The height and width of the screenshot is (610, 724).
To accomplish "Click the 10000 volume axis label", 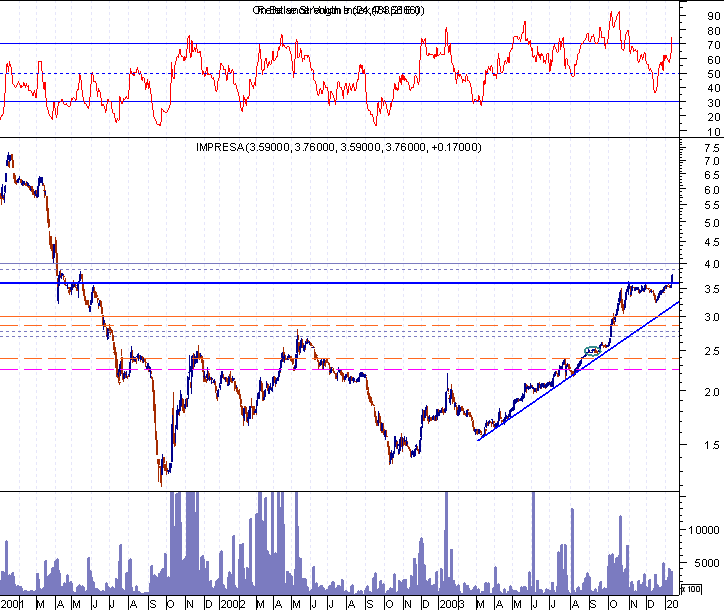I will point(703,530).
